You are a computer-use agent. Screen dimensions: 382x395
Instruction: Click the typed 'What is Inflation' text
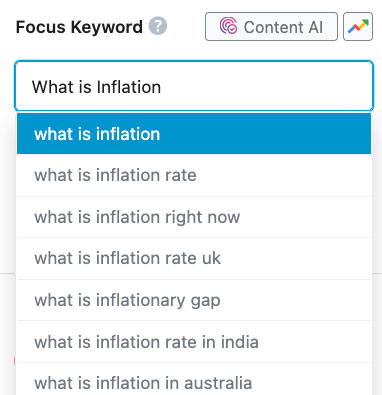point(96,87)
